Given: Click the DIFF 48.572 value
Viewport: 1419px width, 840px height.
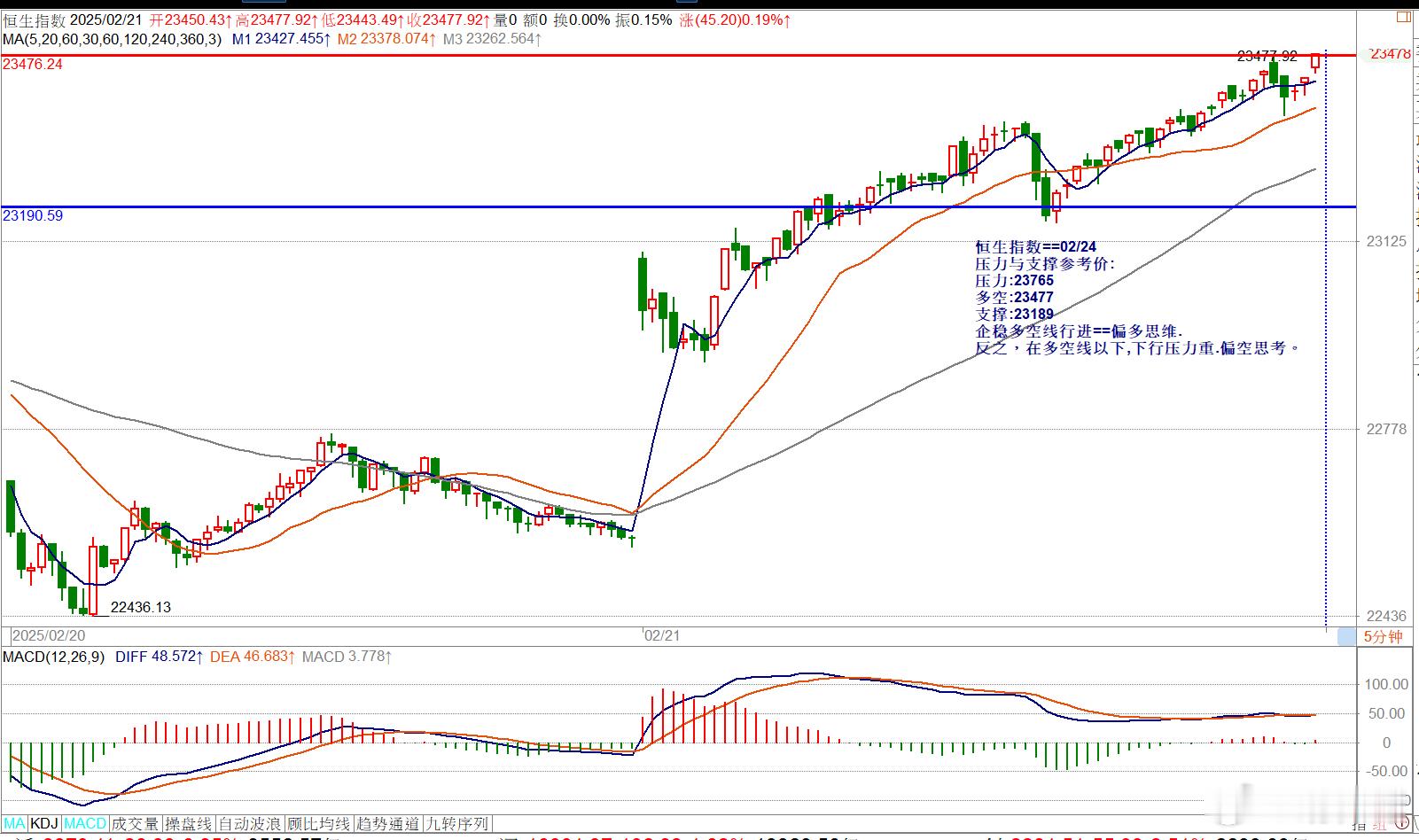Looking at the screenshot, I should coord(160,657).
